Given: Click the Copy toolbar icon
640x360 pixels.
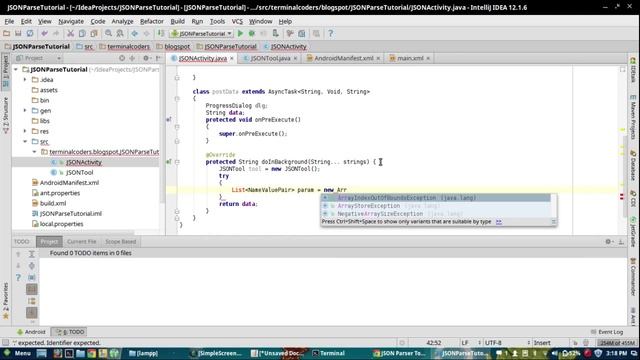Looking at the screenshot, I should coord(82,33).
